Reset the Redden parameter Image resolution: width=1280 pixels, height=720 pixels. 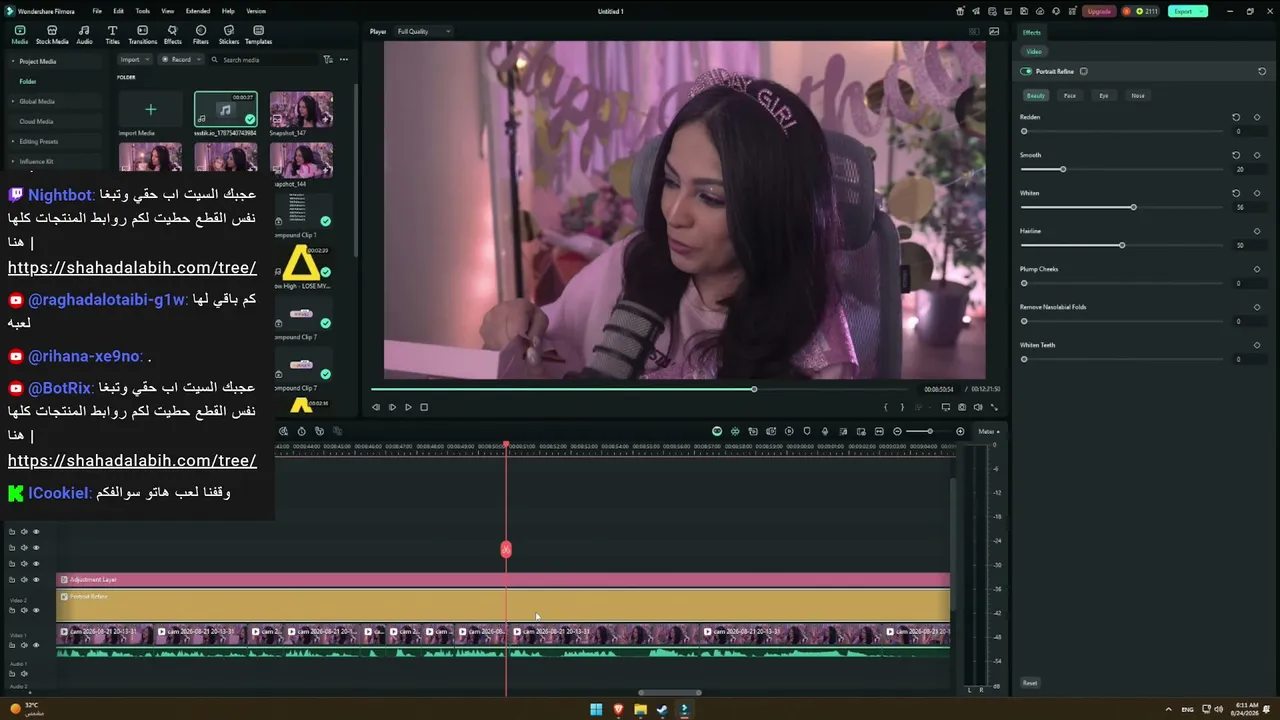1236,117
